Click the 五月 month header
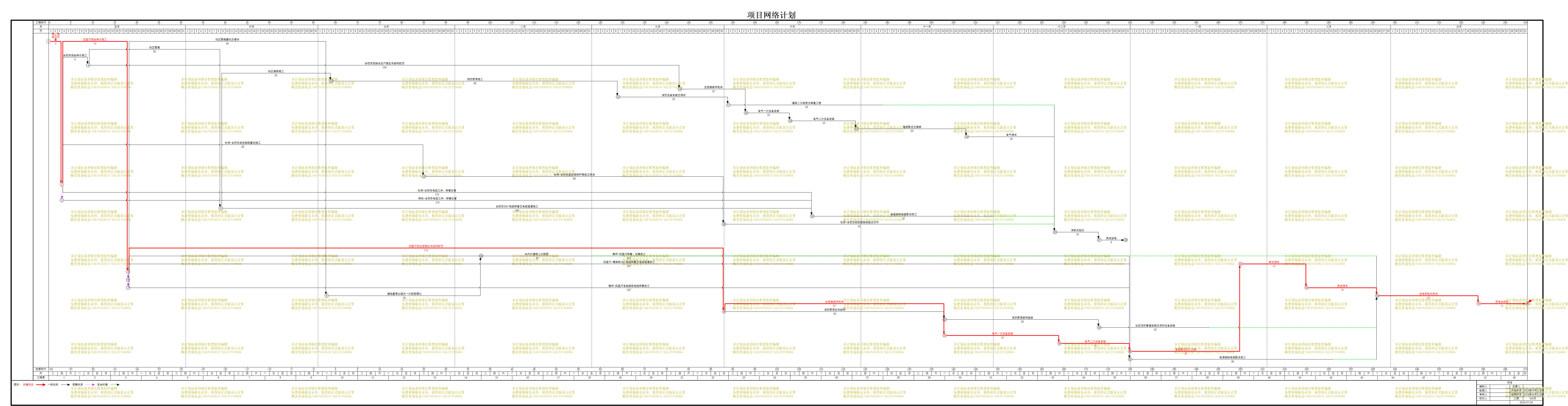The height and width of the screenshot is (406, 1568). coord(117,27)
